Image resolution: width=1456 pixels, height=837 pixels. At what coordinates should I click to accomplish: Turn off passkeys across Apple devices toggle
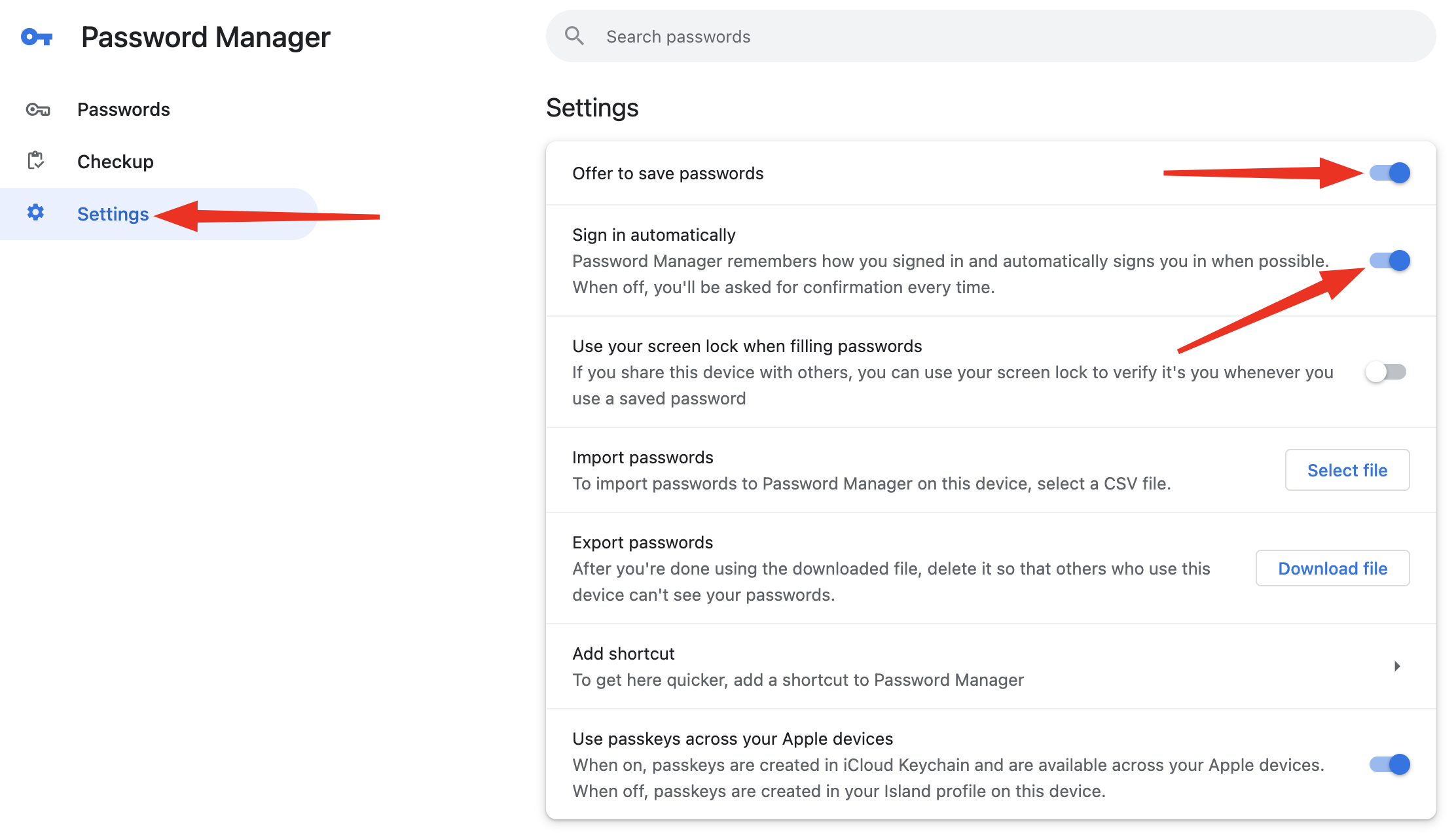coord(1389,764)
